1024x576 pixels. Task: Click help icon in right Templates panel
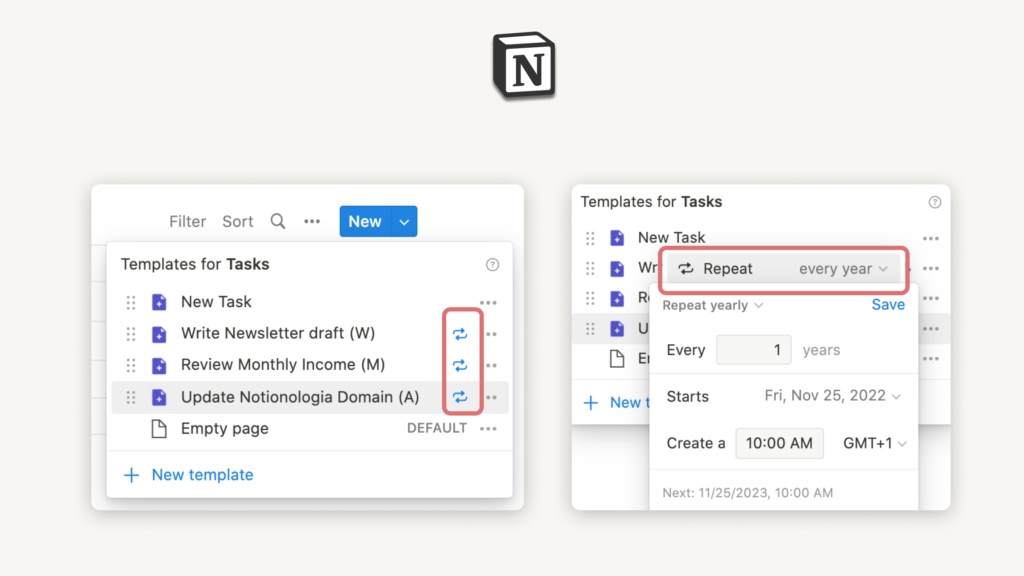(935, 202)
